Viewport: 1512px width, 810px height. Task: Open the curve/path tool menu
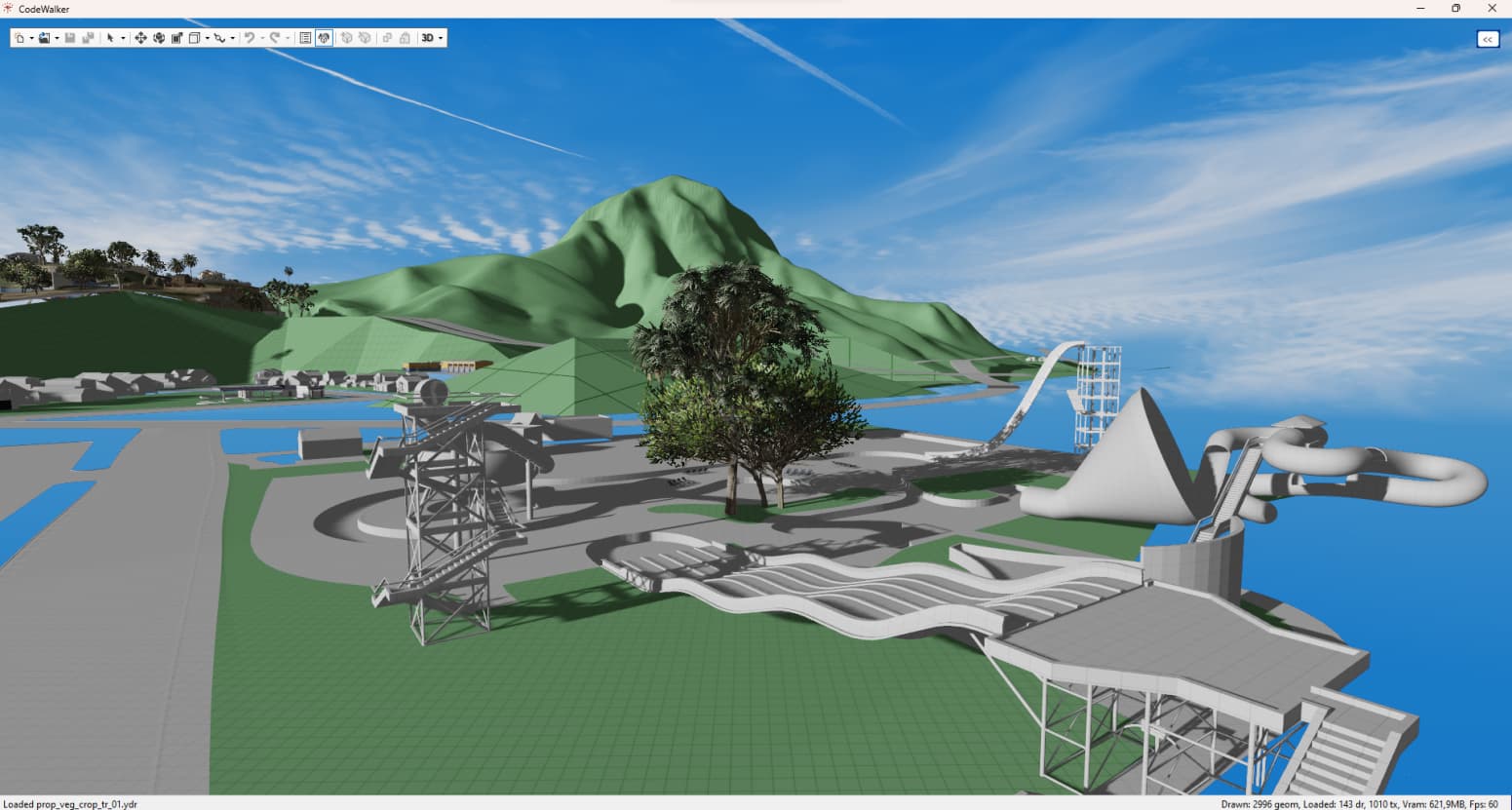[219, 38]
